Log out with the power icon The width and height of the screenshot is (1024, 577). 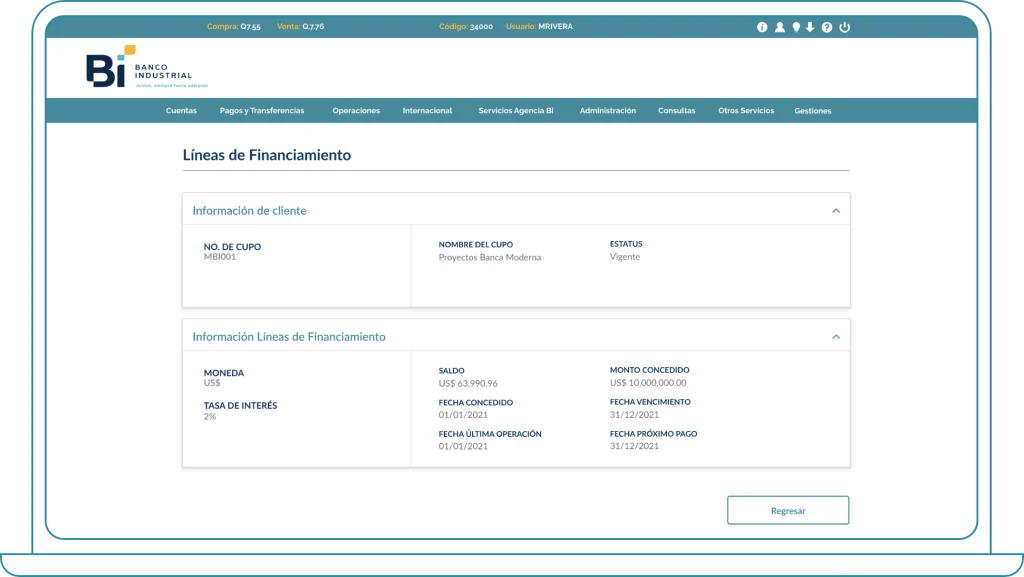point(845,27)
